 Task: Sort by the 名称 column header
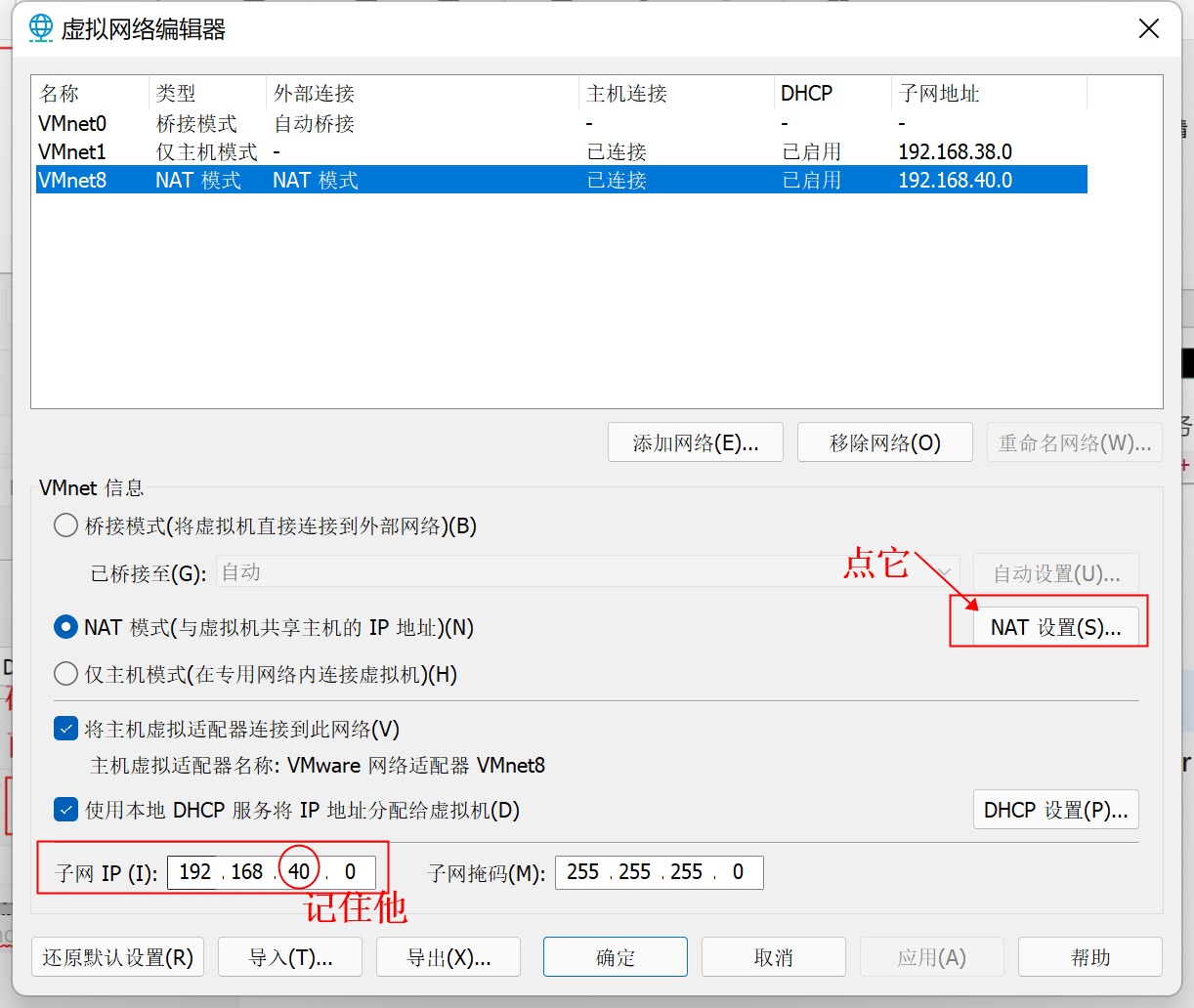90,94
